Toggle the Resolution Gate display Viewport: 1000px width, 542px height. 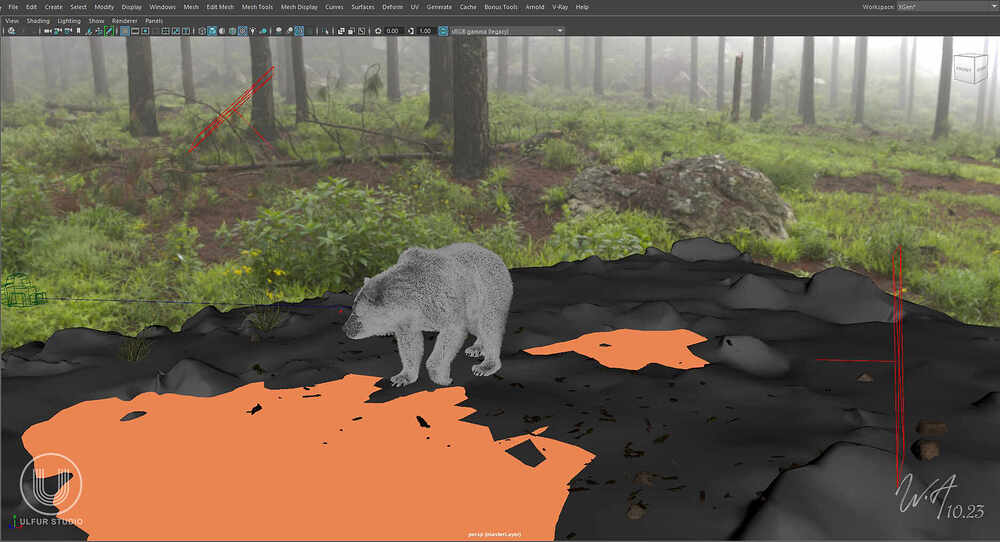(x=145, y=31)
